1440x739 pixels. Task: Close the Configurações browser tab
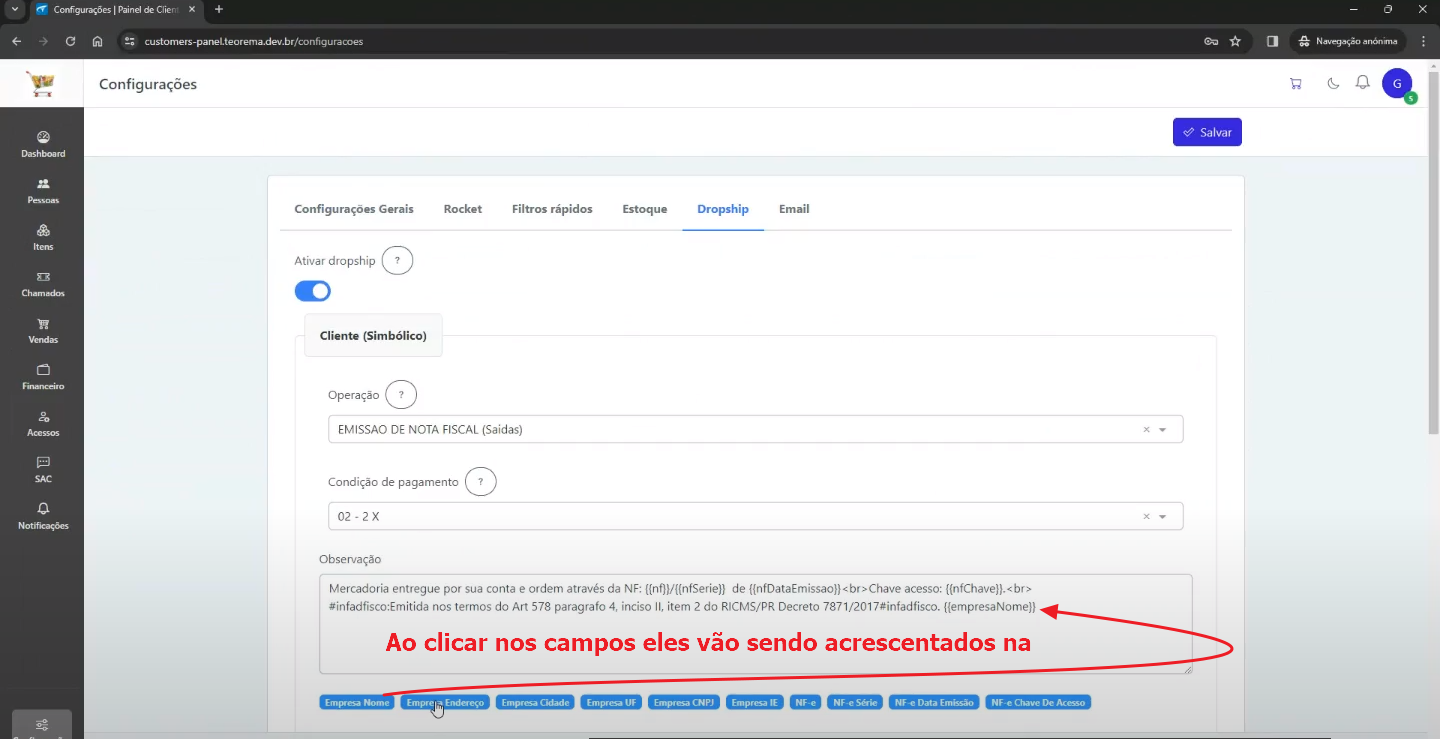click(192, 9)
